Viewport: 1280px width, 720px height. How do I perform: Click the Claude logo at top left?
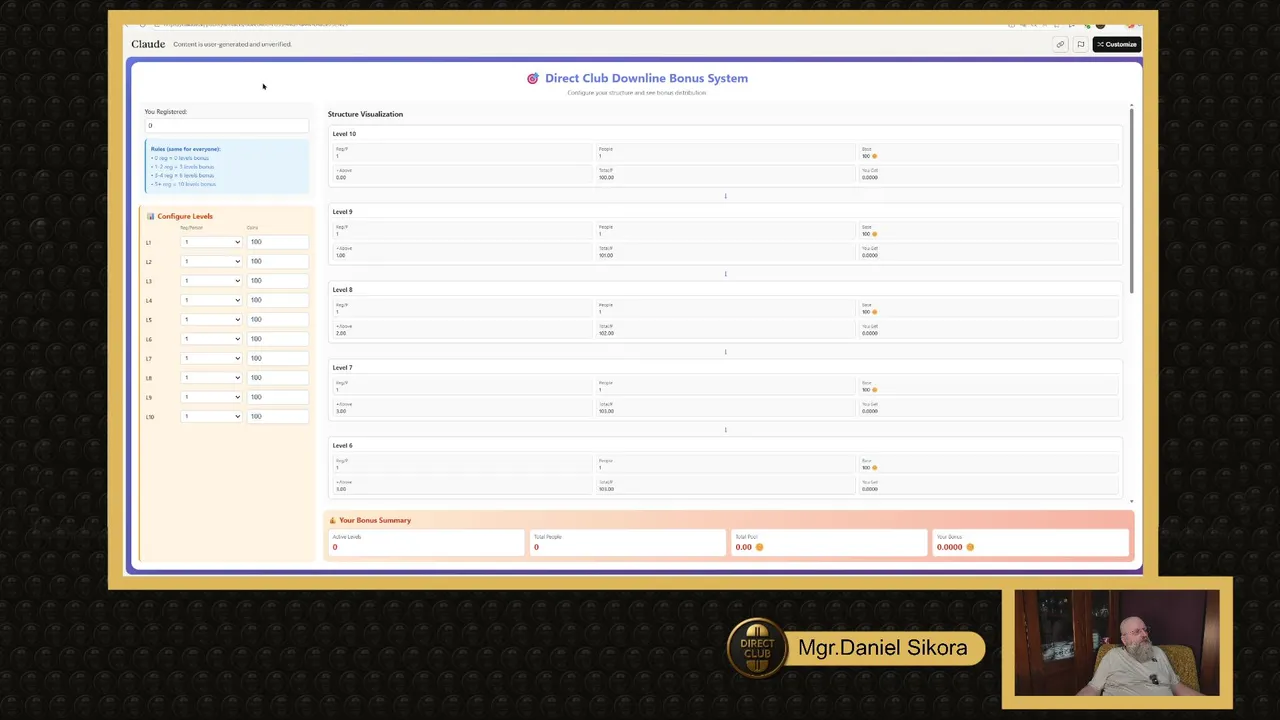148,44
